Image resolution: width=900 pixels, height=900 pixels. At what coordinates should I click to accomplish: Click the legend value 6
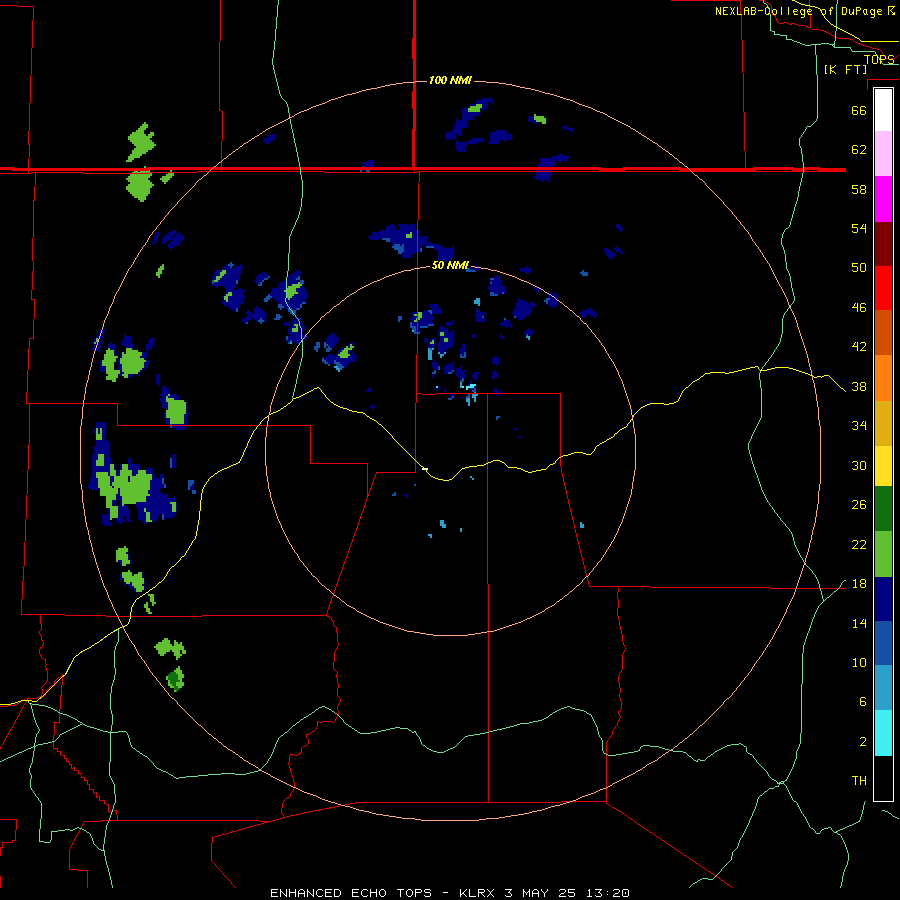pyautogui.click(x=862, y=701)
